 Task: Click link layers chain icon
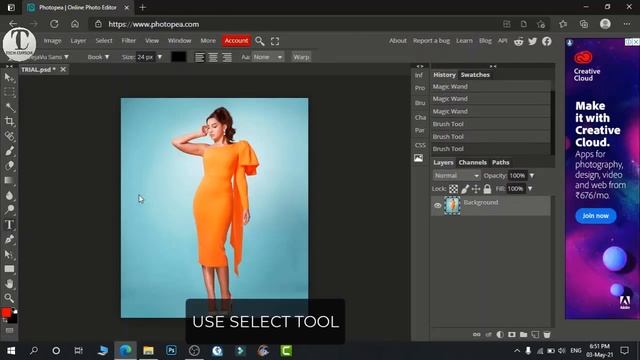[x=476, y=335]
